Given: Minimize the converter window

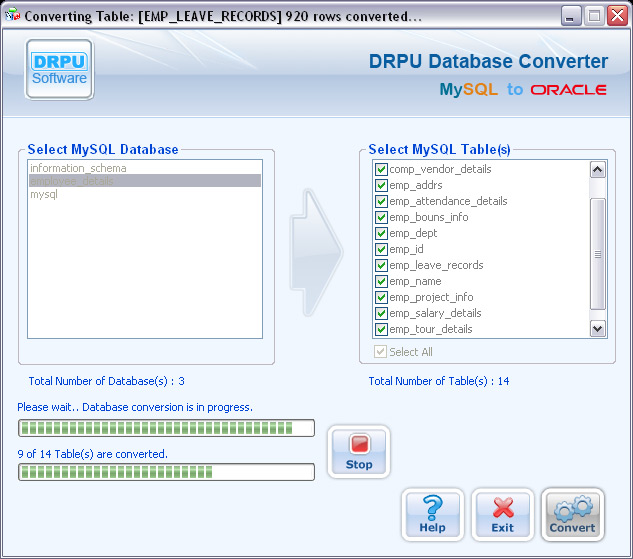Looking at the screenshot, I should pyautogui.click(x=571, y=16).
